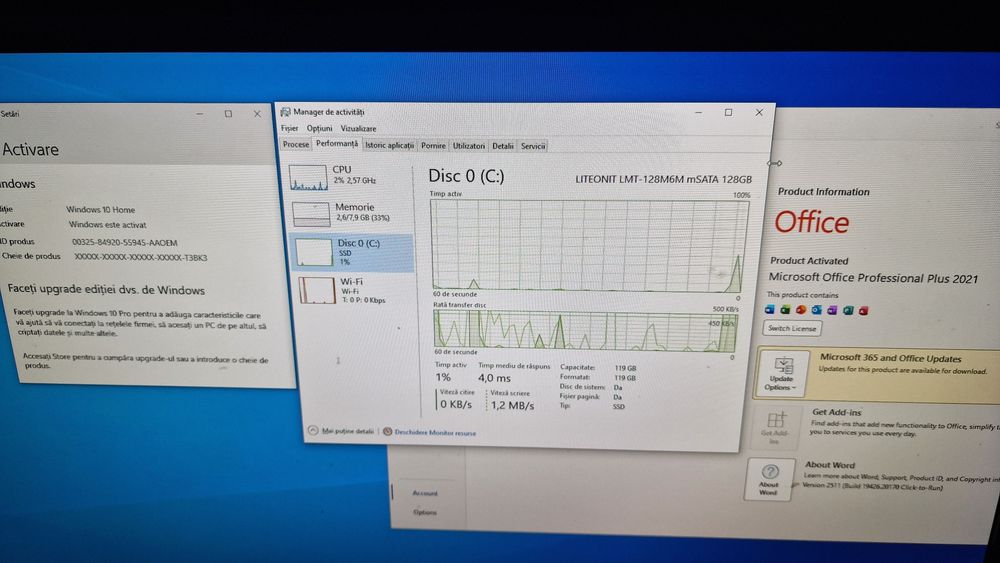1000x563 pixels.
Task: Open the Istoric aplicații tab
Action: tap(389, 145)
